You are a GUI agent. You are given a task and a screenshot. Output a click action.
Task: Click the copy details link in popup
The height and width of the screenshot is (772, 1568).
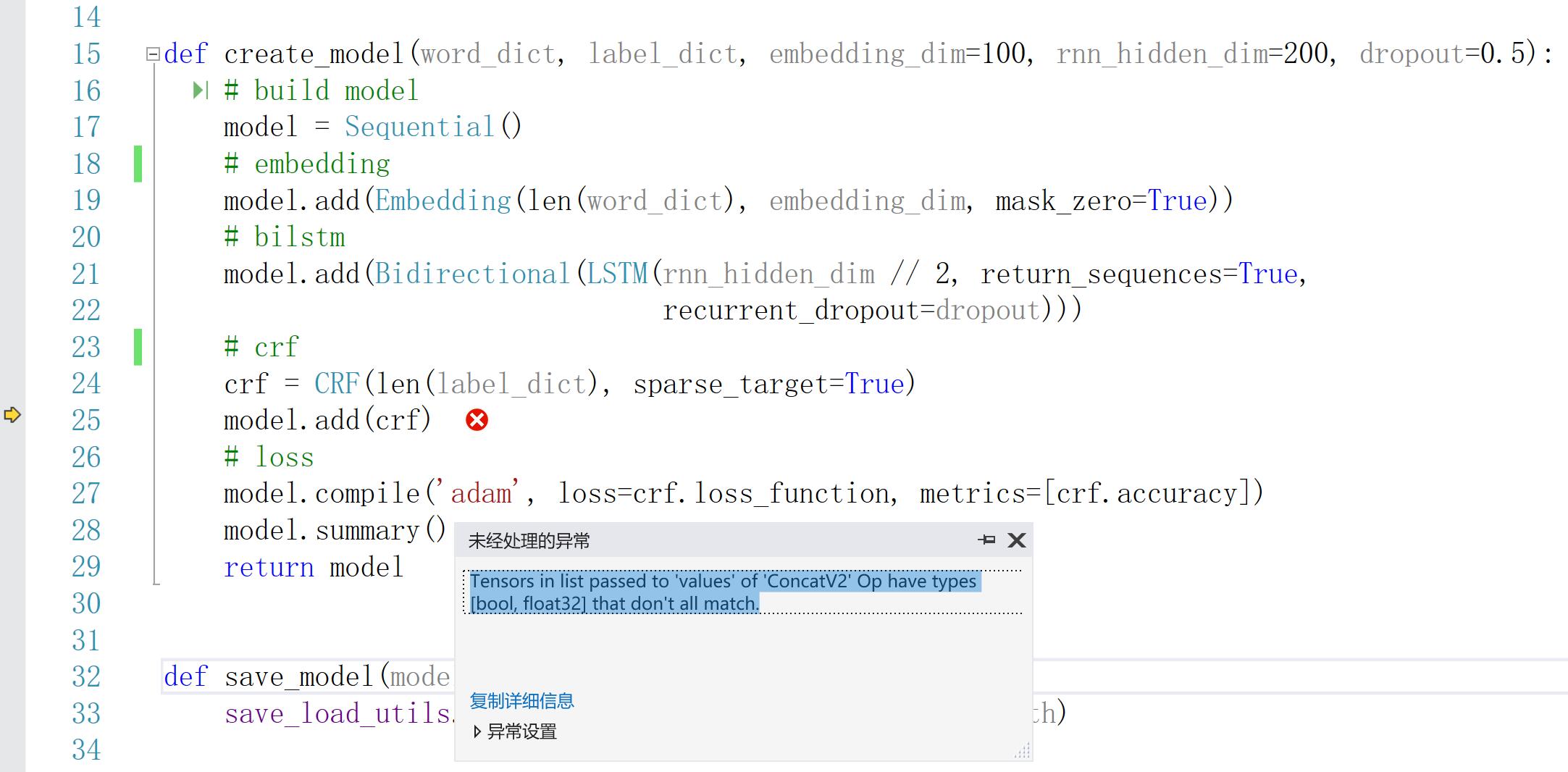pos(521,700)
